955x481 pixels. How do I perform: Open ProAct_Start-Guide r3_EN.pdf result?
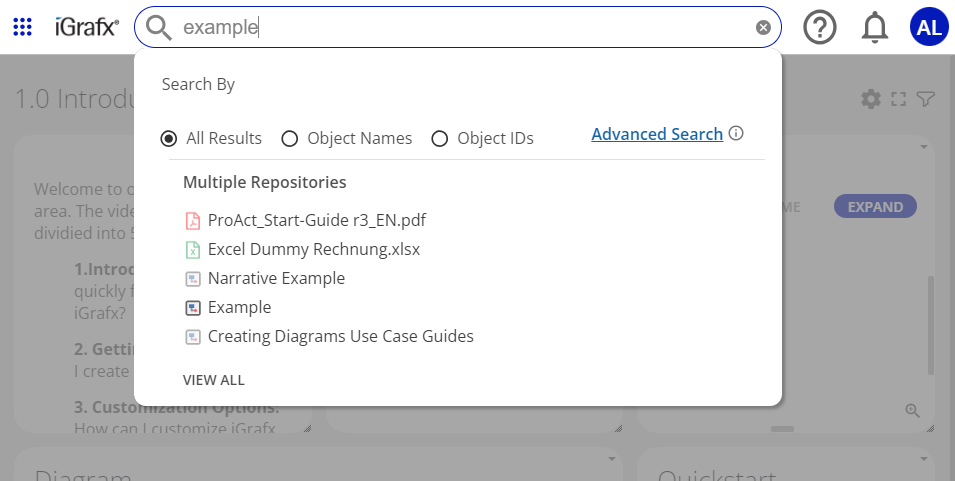(x=317, y=220)
